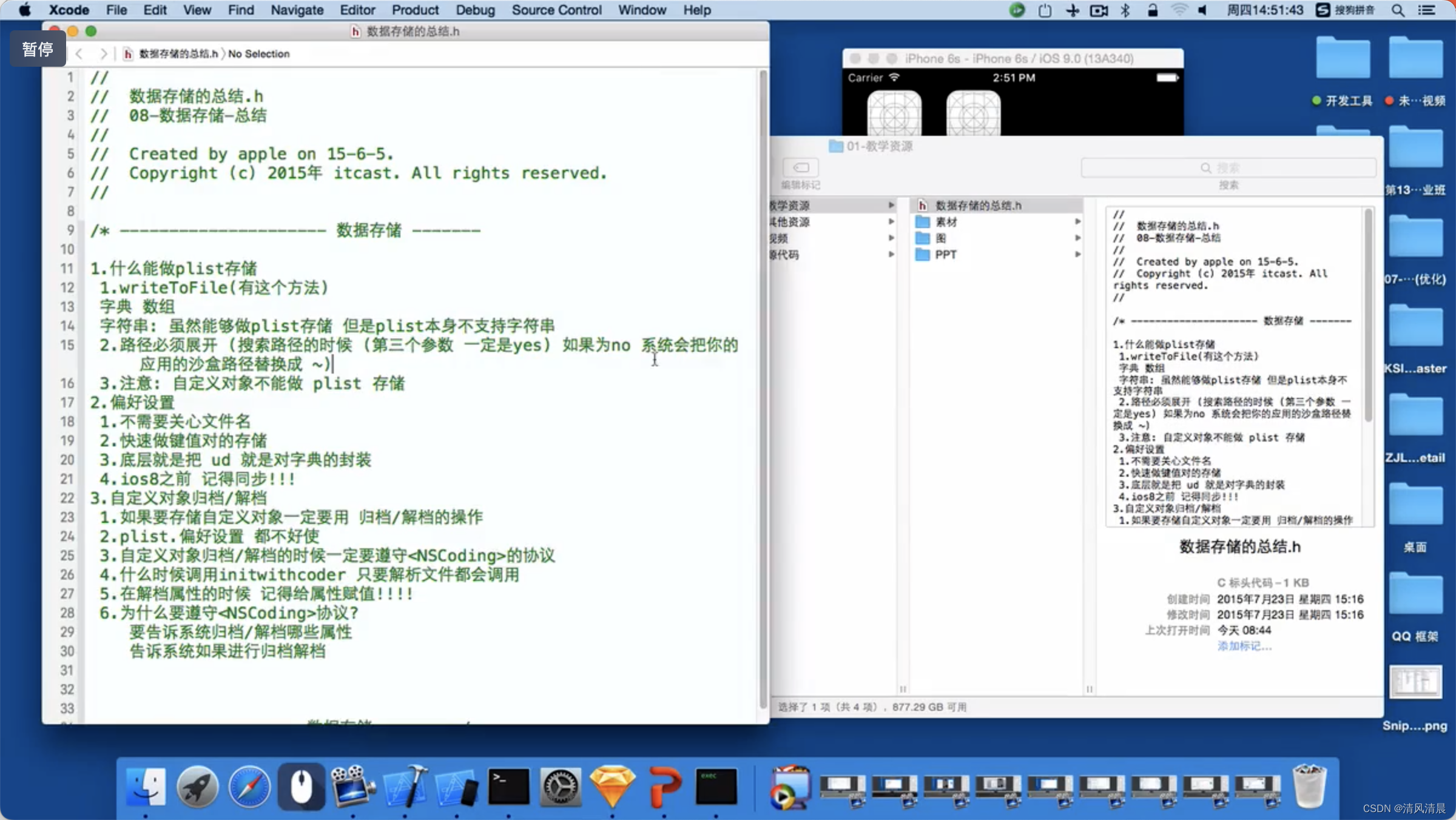Open Sketch diamond icon in Dock
This screenshot has width=1456, height=820.
pyautogui.click(x=613, y=787)
